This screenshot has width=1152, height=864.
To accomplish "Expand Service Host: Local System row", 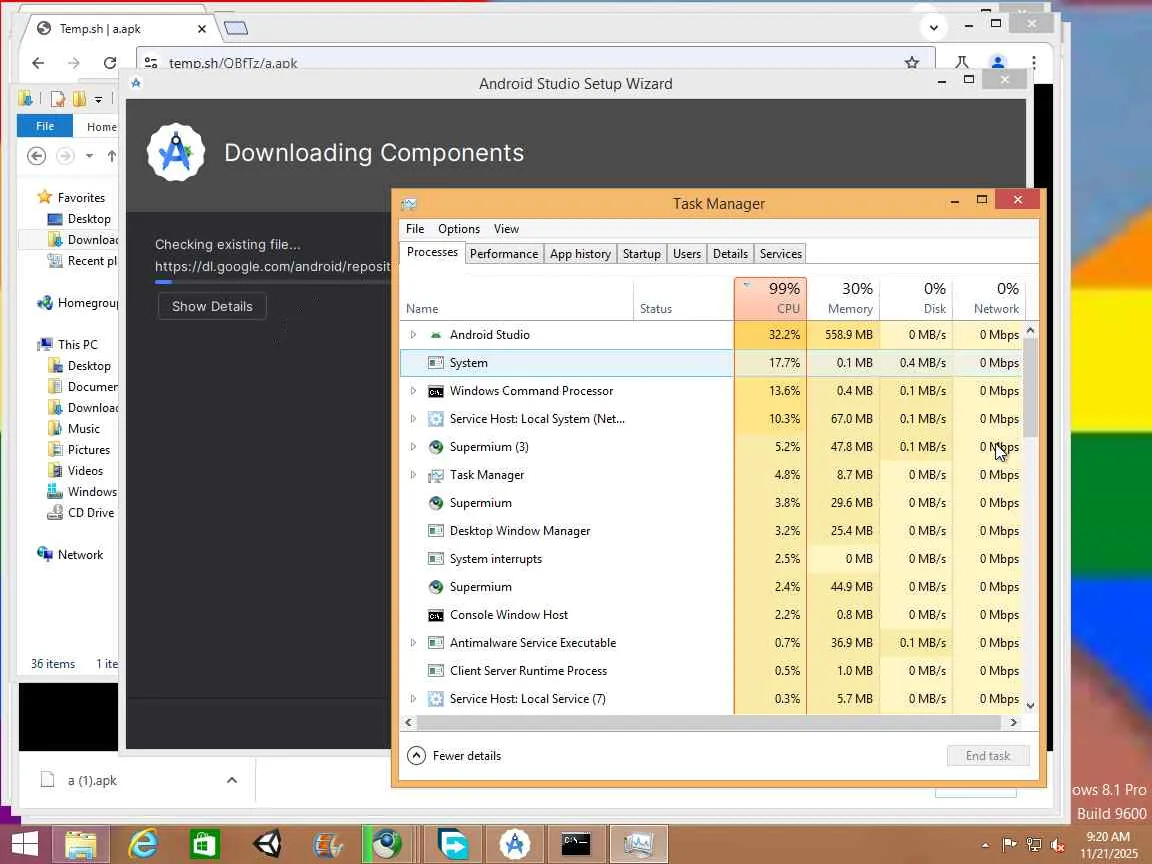I will pos(413,419).
